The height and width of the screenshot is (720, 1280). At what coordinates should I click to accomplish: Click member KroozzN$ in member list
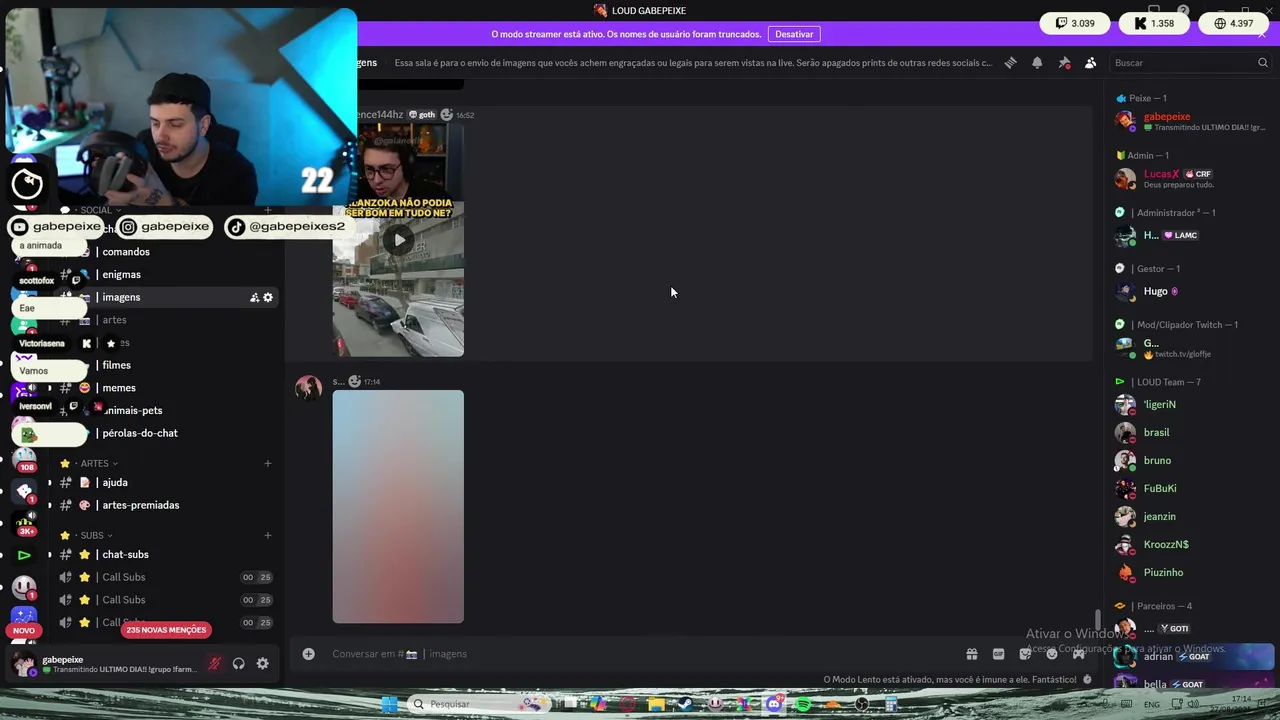point(1190,545)
